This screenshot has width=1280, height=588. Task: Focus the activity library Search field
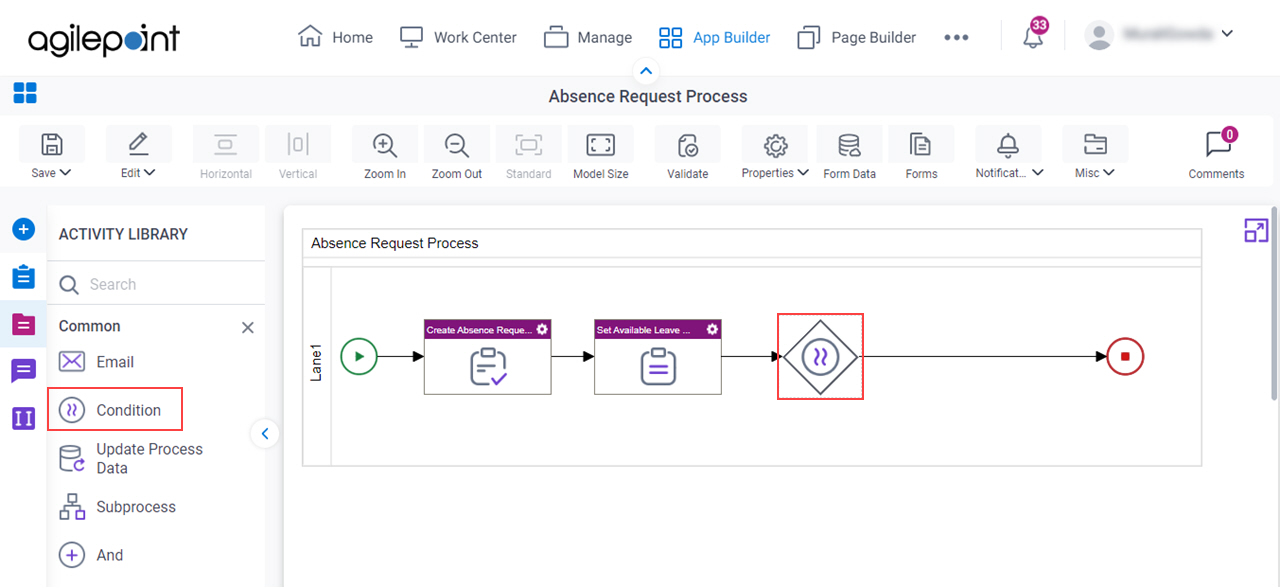tap(156, 284)
